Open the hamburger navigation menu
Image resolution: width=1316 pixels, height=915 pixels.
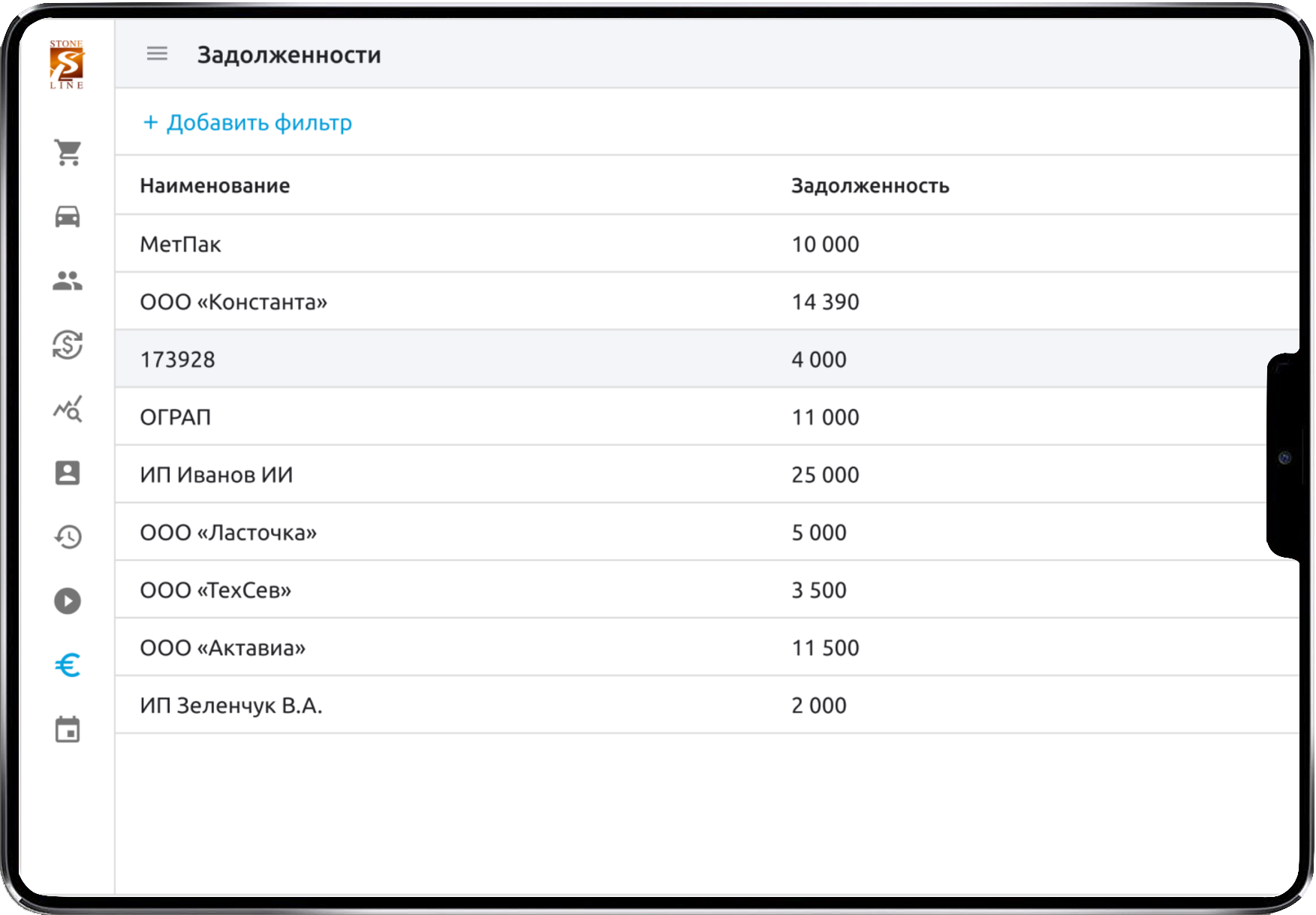[157, 53]
